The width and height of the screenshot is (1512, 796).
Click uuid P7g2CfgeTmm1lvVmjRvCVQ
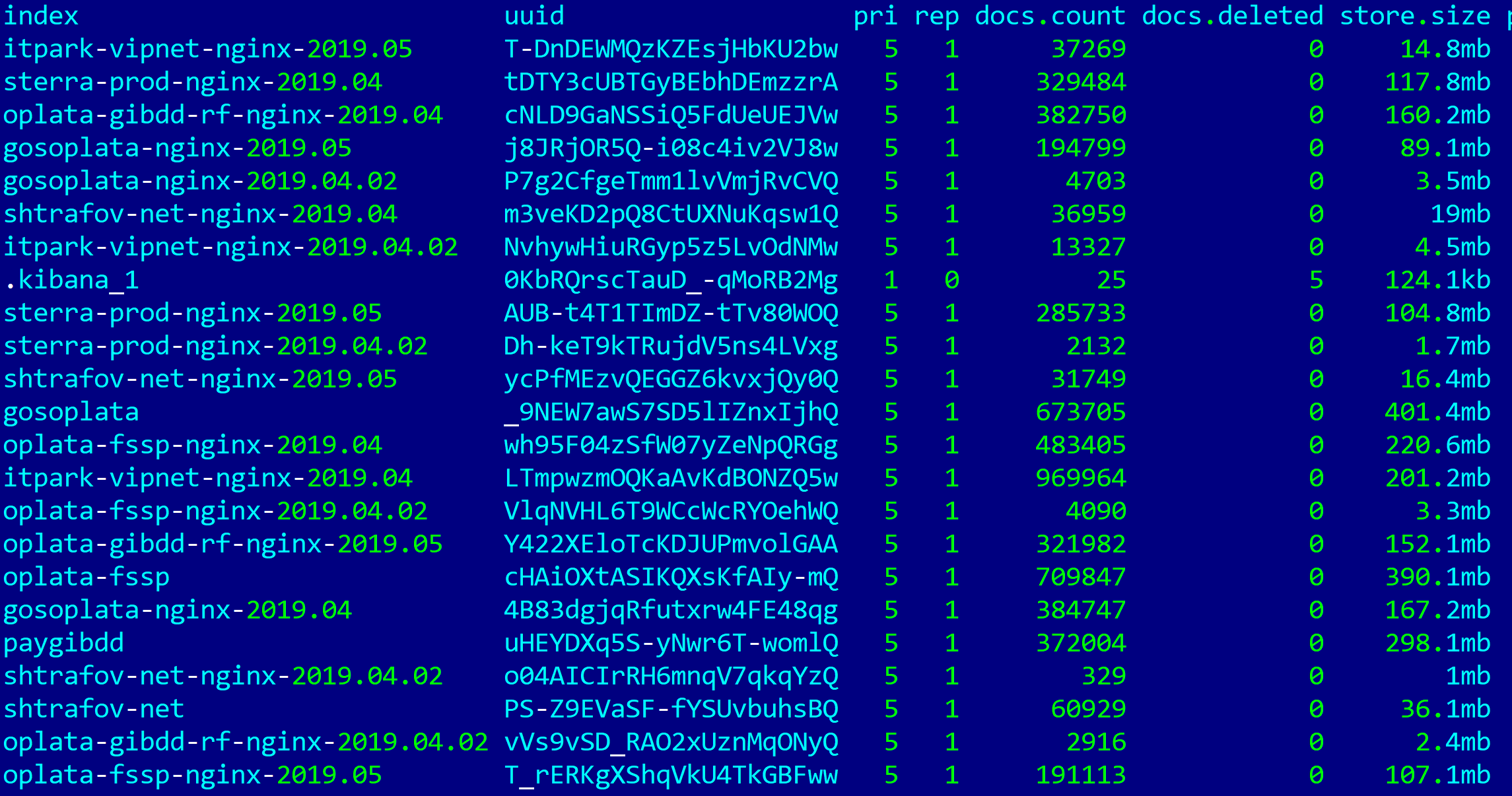(671, 181)
